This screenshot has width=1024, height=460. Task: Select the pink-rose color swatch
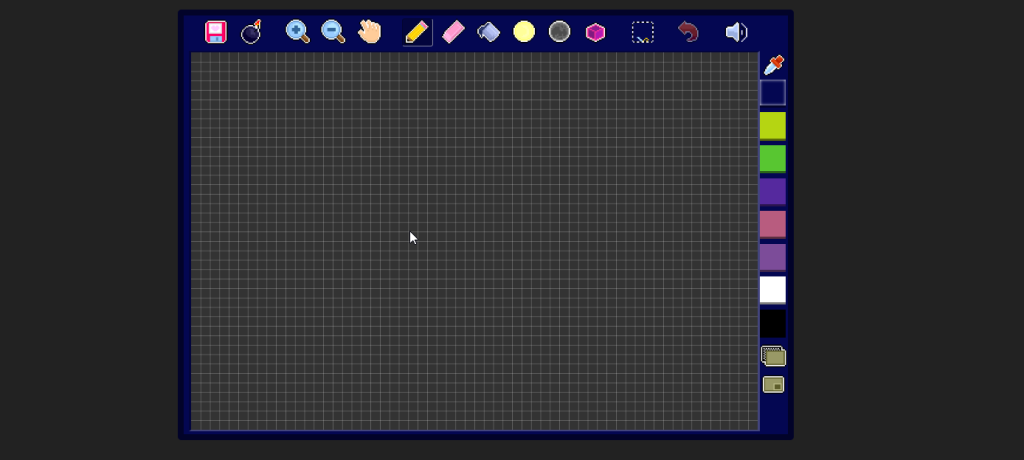coord(773,224)
